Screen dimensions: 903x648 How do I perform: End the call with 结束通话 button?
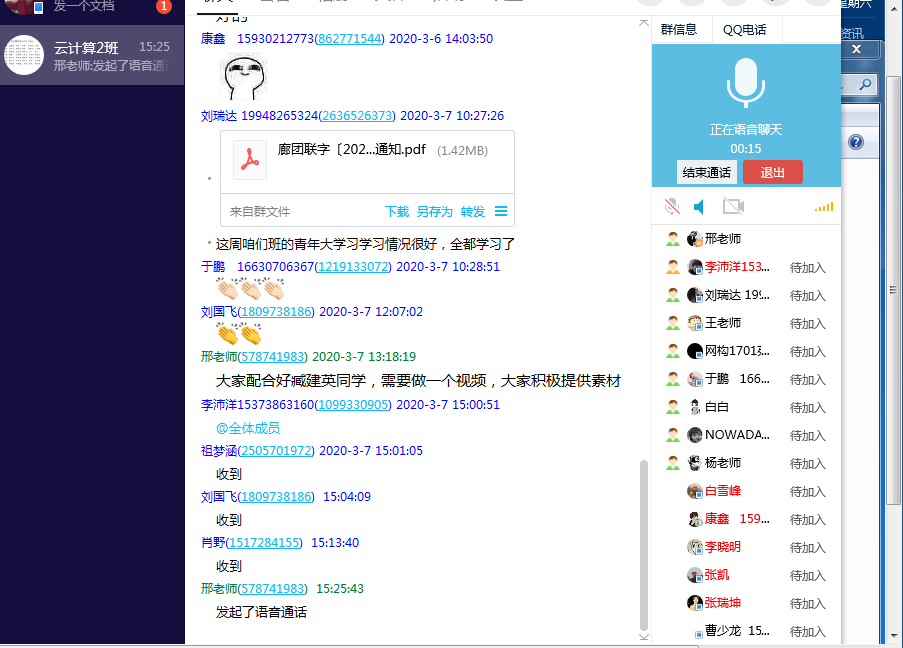707,172
